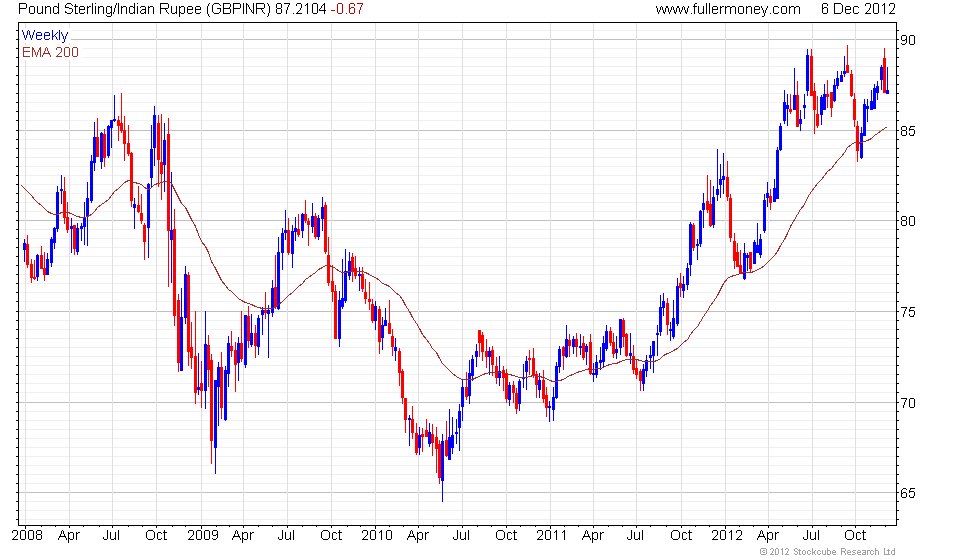The width and height of the screenshot is (980, 560).
Task: Click the latest candlestick at the chart's right end
Action: (x=888, y=80)
